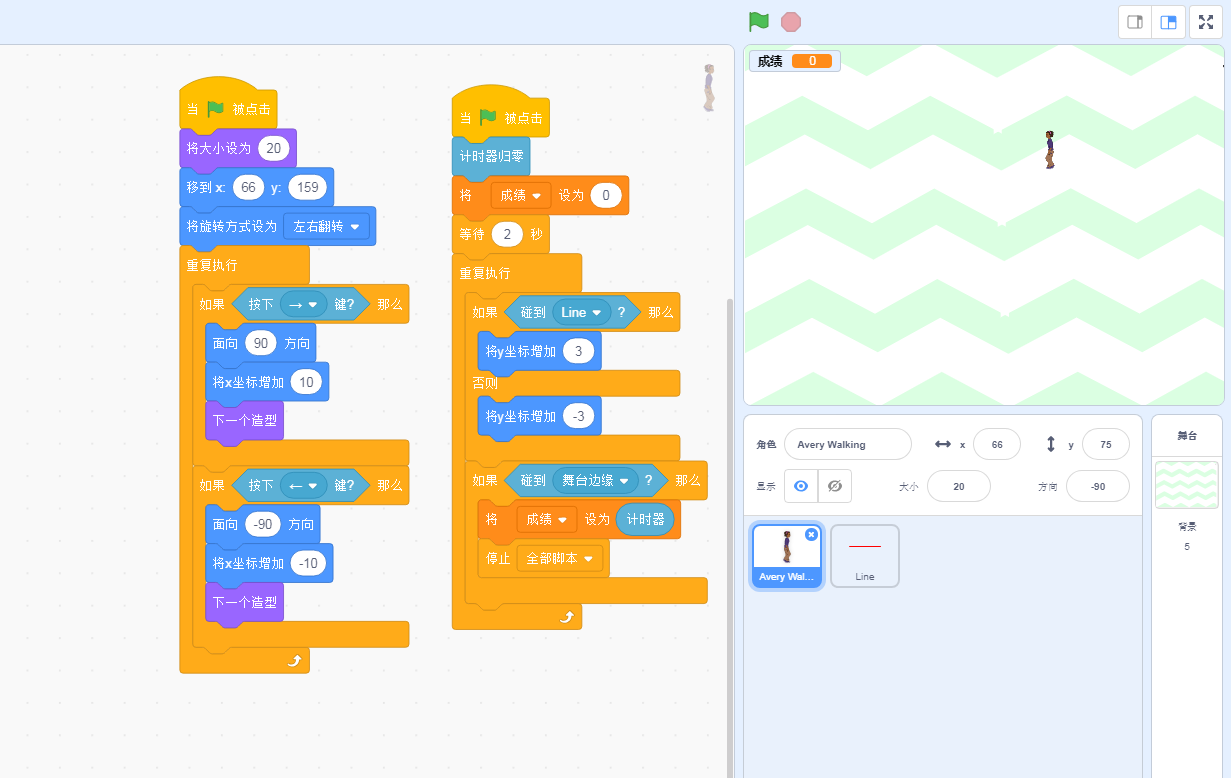Enter full screen stage mode
This screenshot has width=1231, height=778.
1206,22
